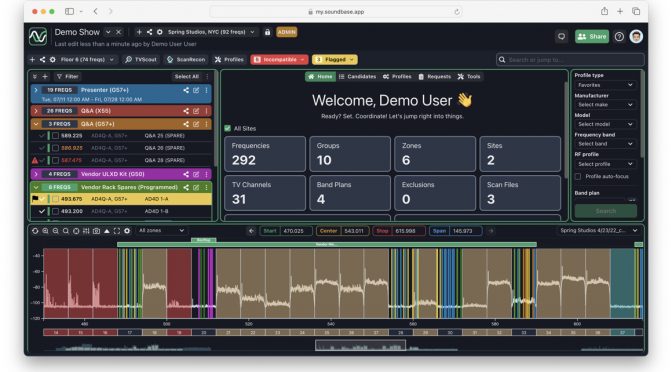The height and width of the screenshot is (372, 672).
Task: Open Spring Studios site settings gear
Action: [x=159, y=32]
